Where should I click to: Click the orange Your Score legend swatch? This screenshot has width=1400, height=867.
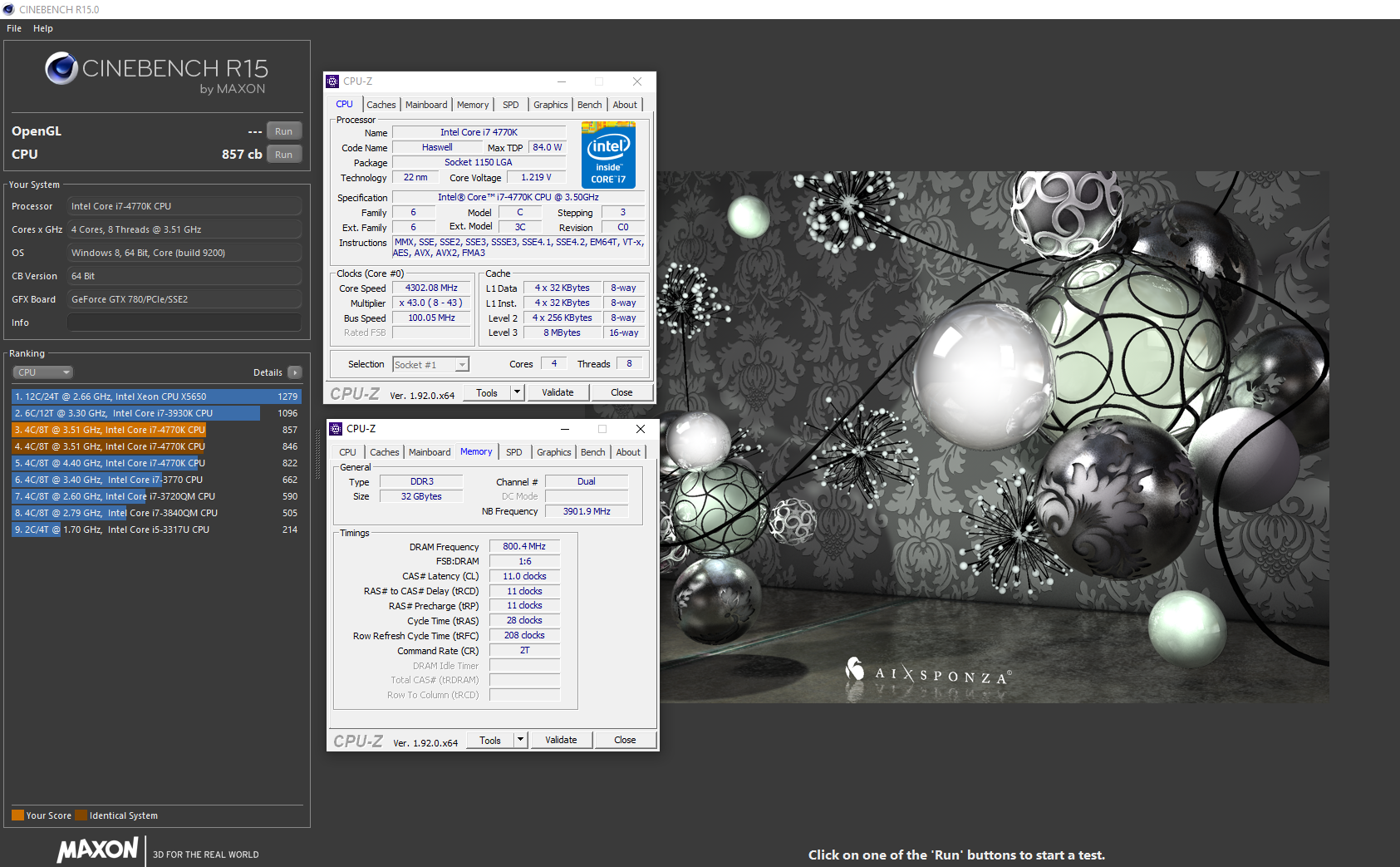(17, 815)
